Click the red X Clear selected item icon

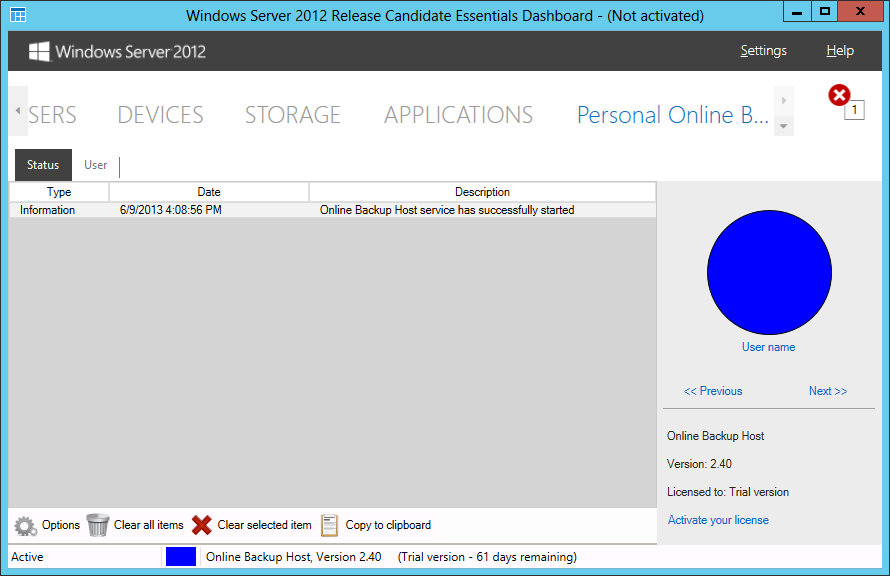pos(201,525)
